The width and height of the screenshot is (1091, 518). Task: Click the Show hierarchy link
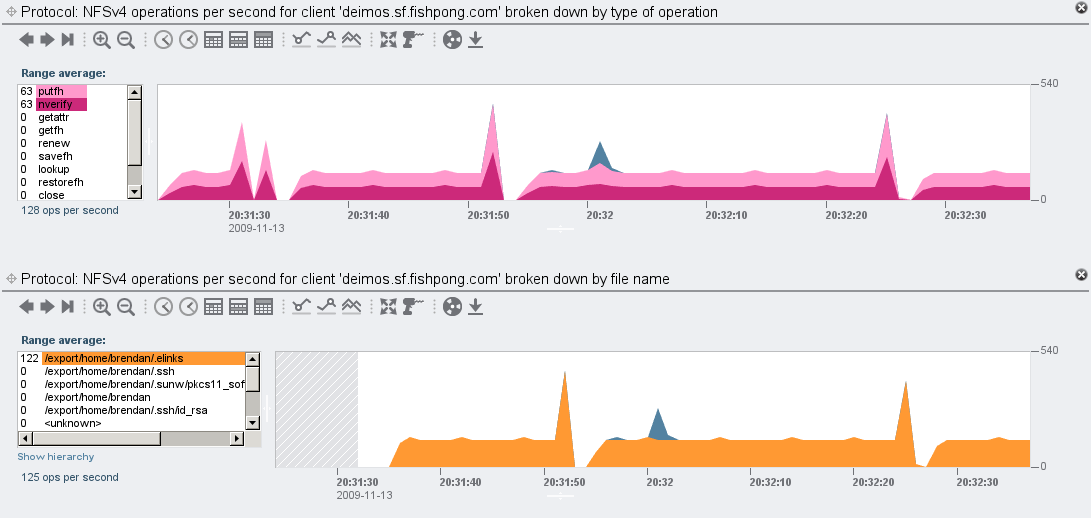[x=56, y=457]
